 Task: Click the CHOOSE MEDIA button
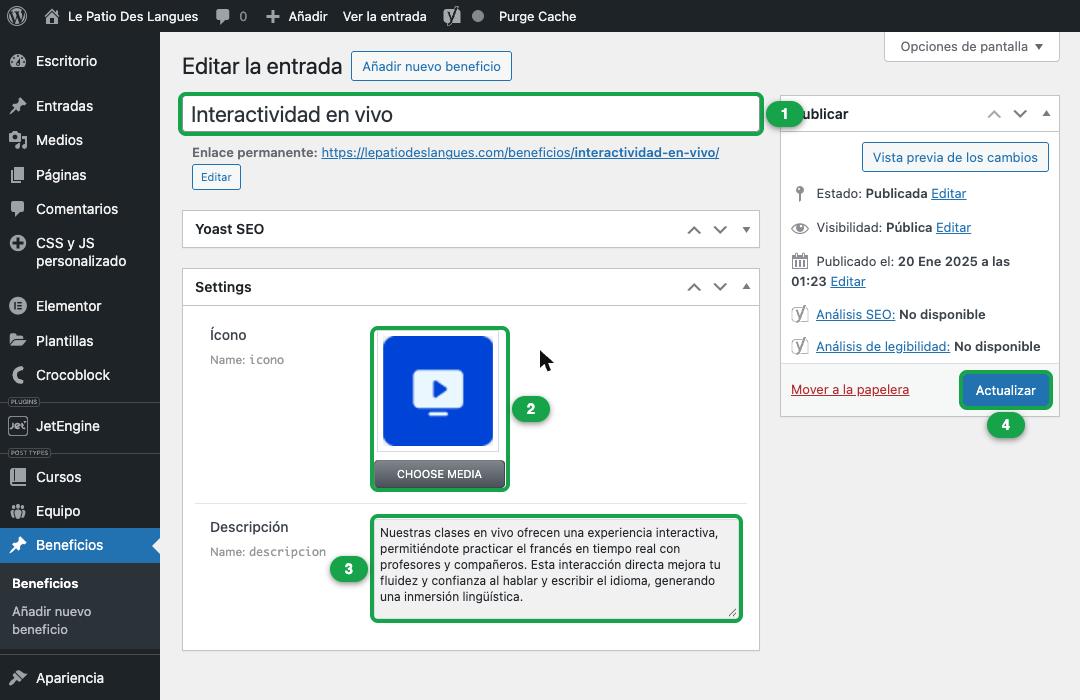tap(439, 474)
